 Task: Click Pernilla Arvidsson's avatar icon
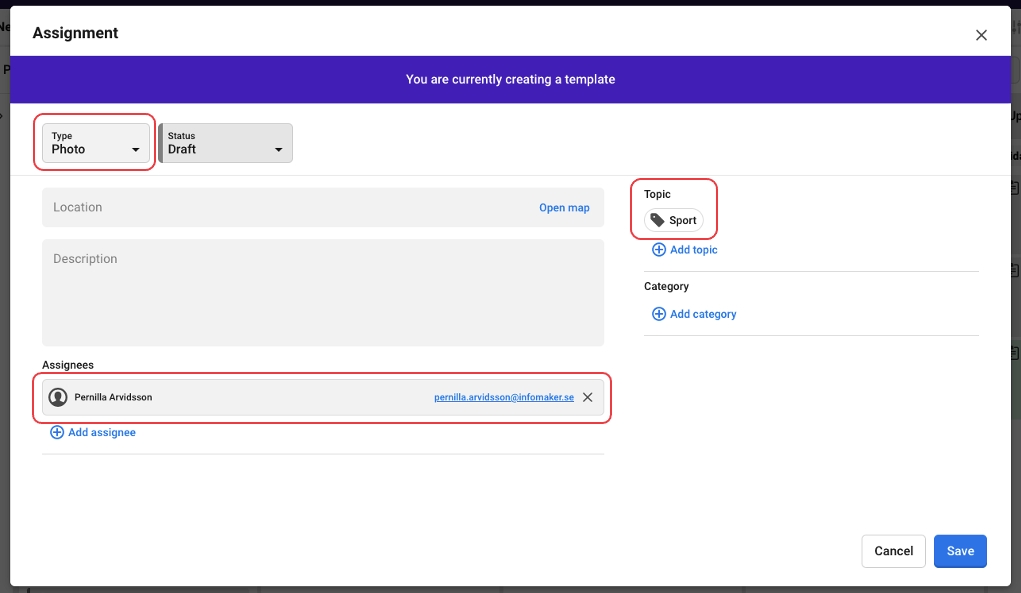point(58,397)
